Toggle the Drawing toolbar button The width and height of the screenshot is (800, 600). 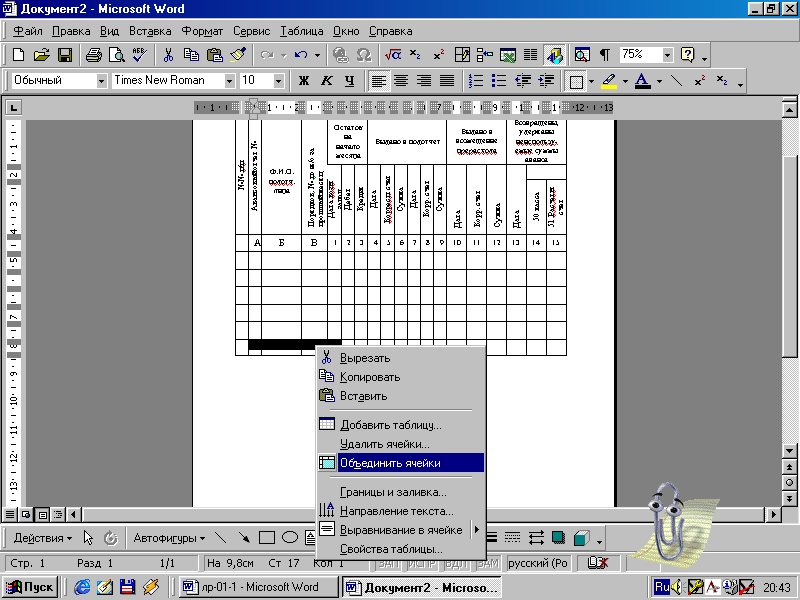pyautogui.click(x=555, y=55)
